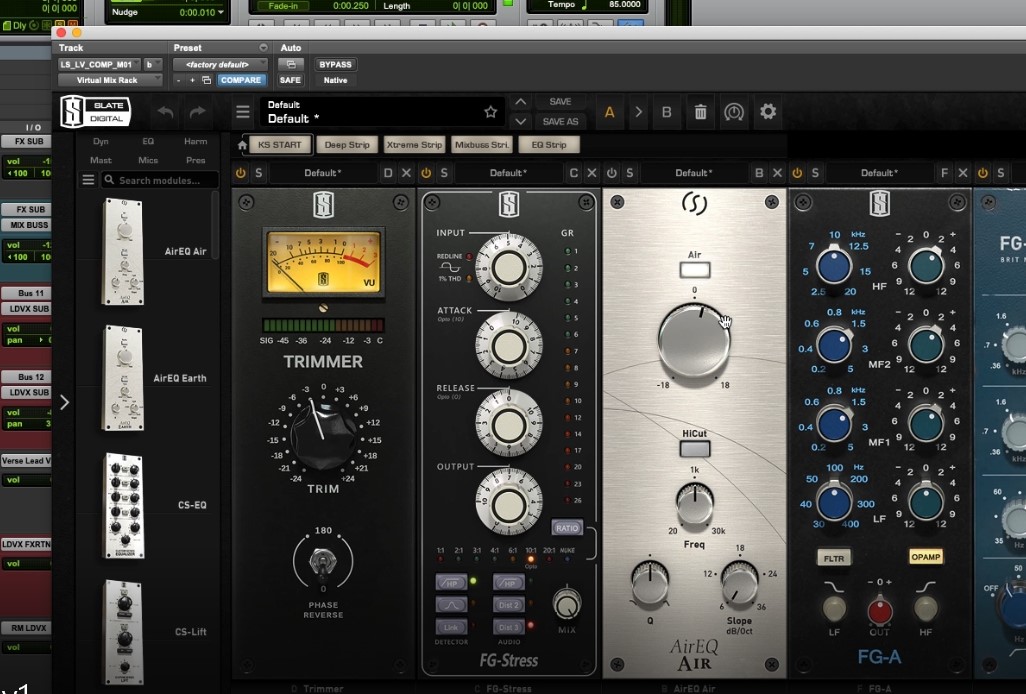Remove the AirEQ Air module with its X
This screenshot has width=1026, height=694.
click(x=777, y=173)
